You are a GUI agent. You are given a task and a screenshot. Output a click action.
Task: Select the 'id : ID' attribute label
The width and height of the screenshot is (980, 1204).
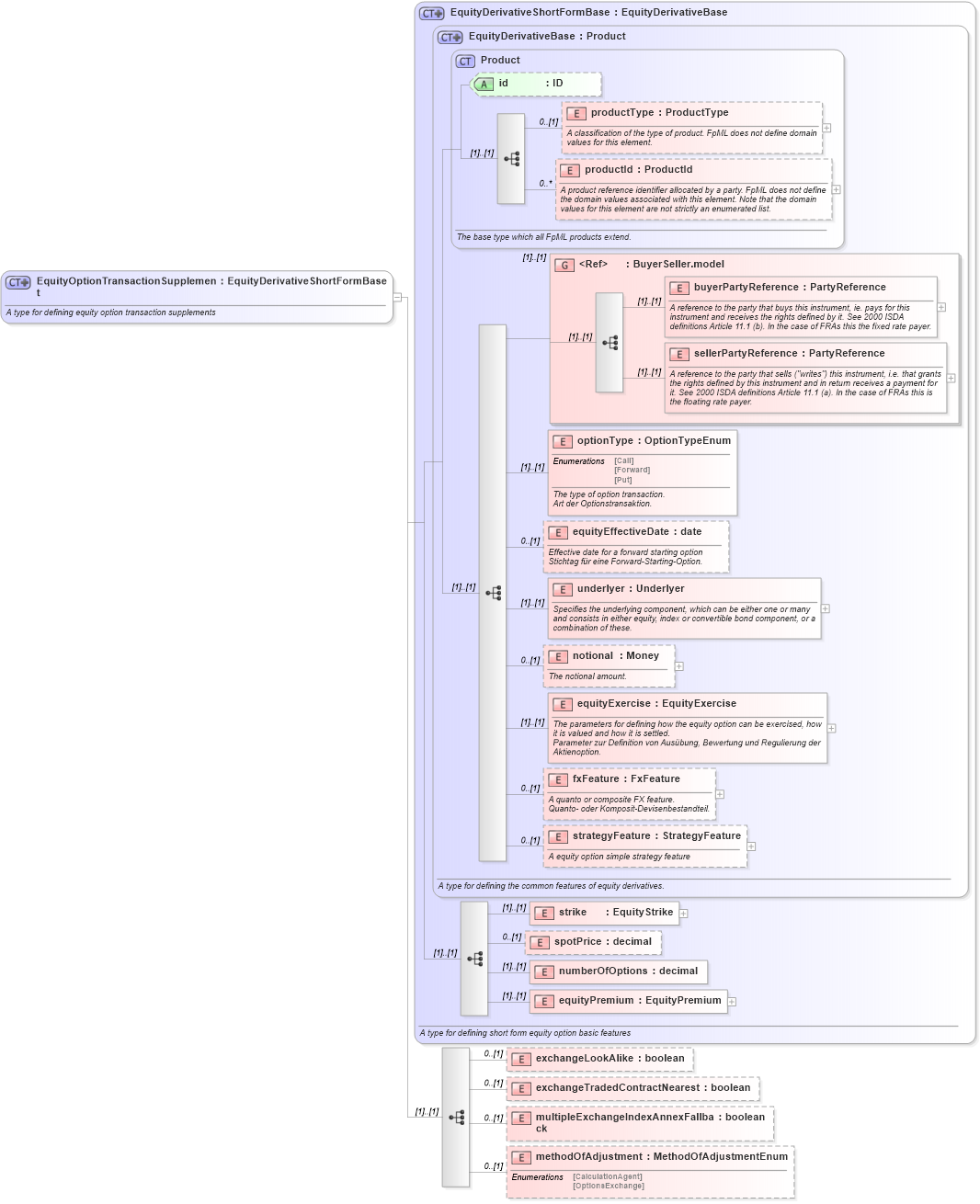530,84
